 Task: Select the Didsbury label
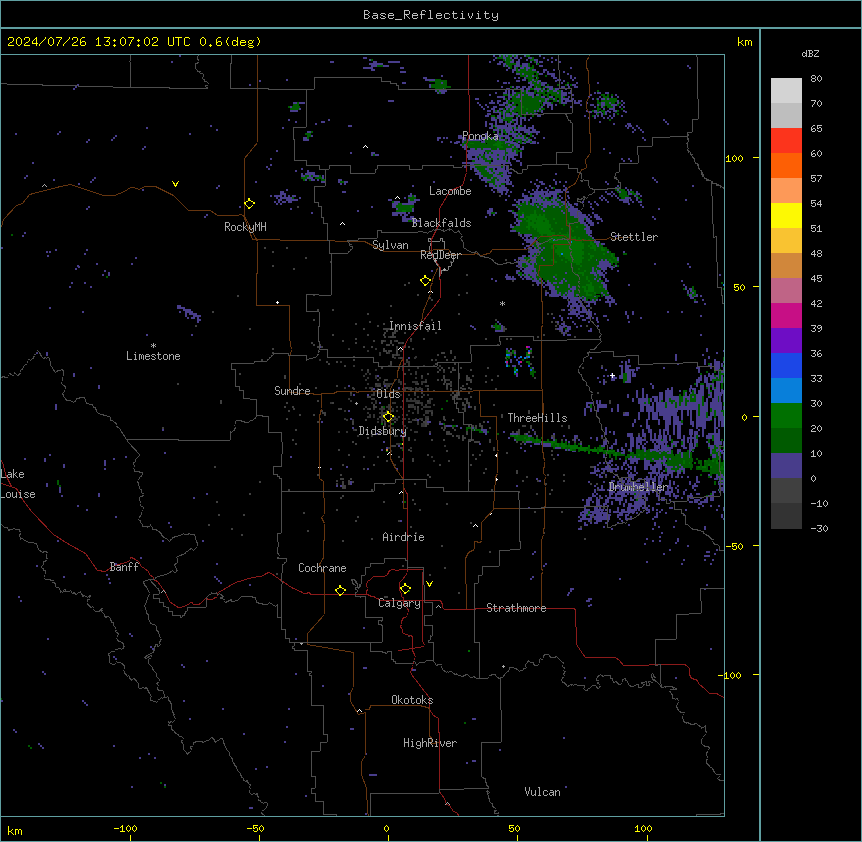pyautogui.click(x=383, y=431)
